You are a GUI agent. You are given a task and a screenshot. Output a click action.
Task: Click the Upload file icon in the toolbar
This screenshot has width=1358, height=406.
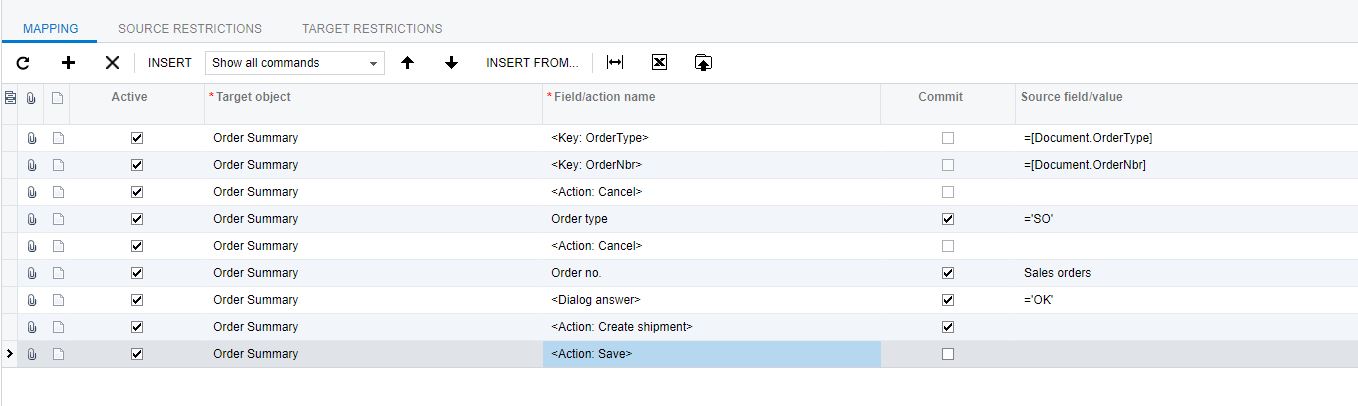pos(703,62)
